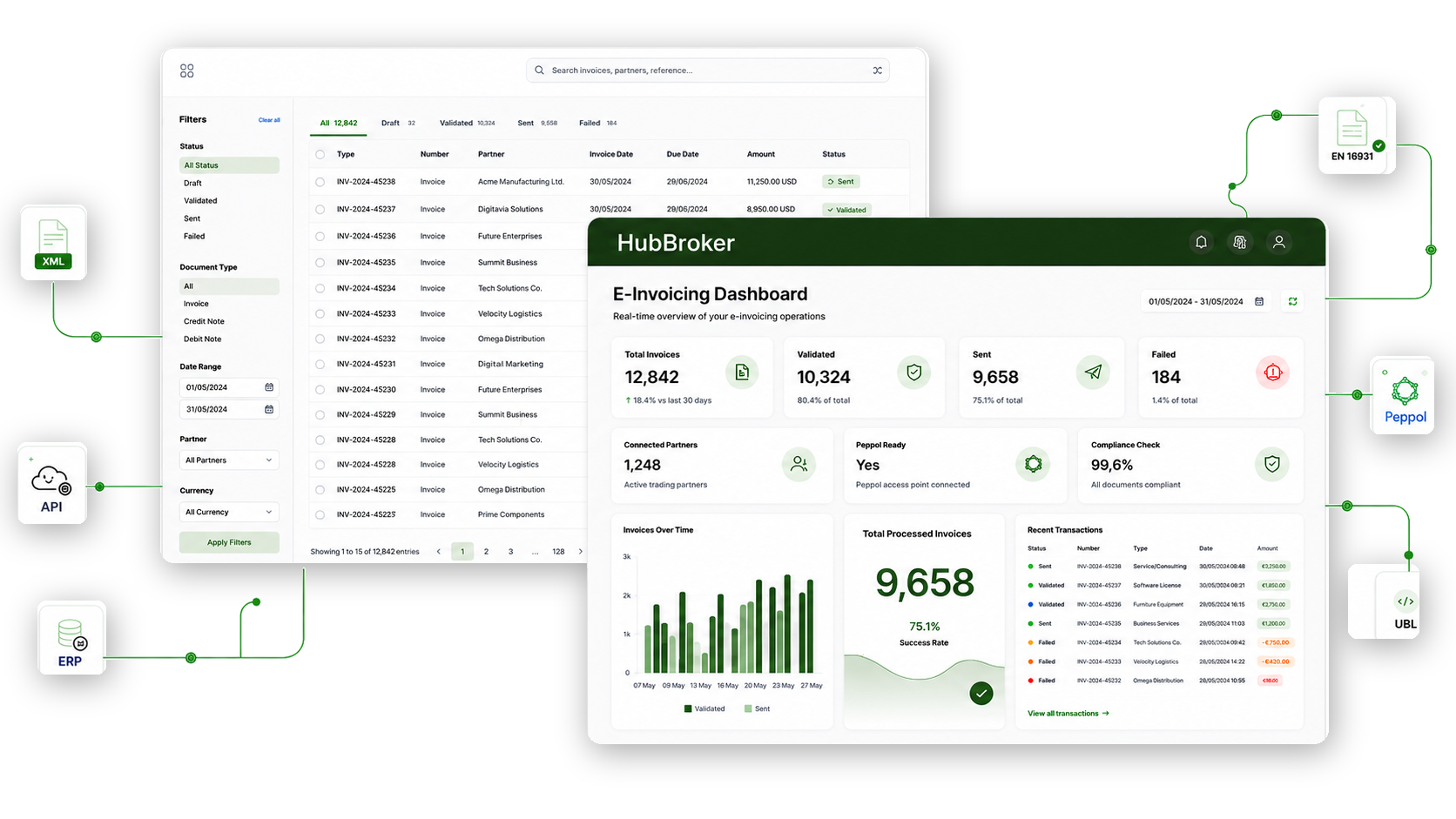Choose Invoice under Document Type filter

(196, 304)
